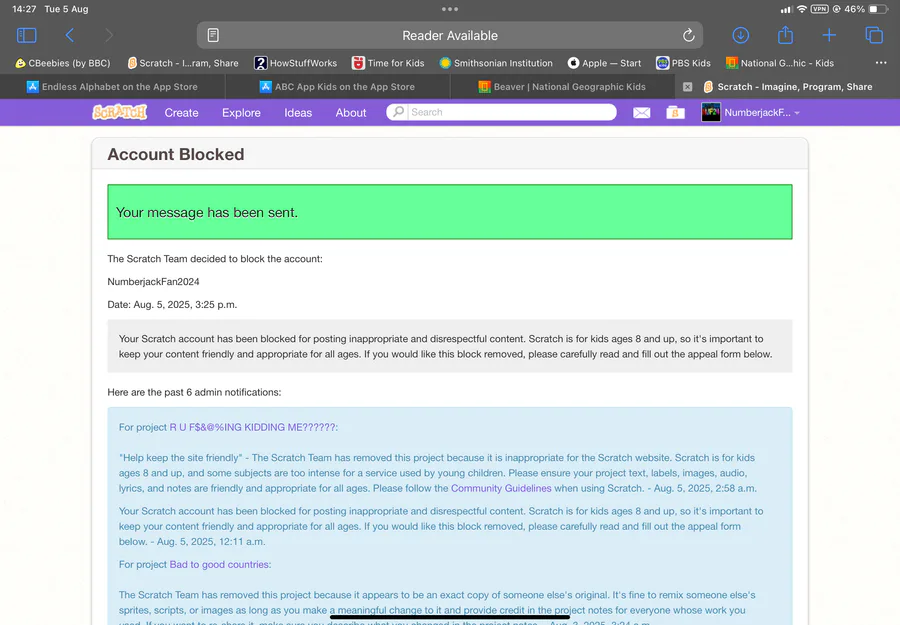Show tab overview

(x=874, y=36)
